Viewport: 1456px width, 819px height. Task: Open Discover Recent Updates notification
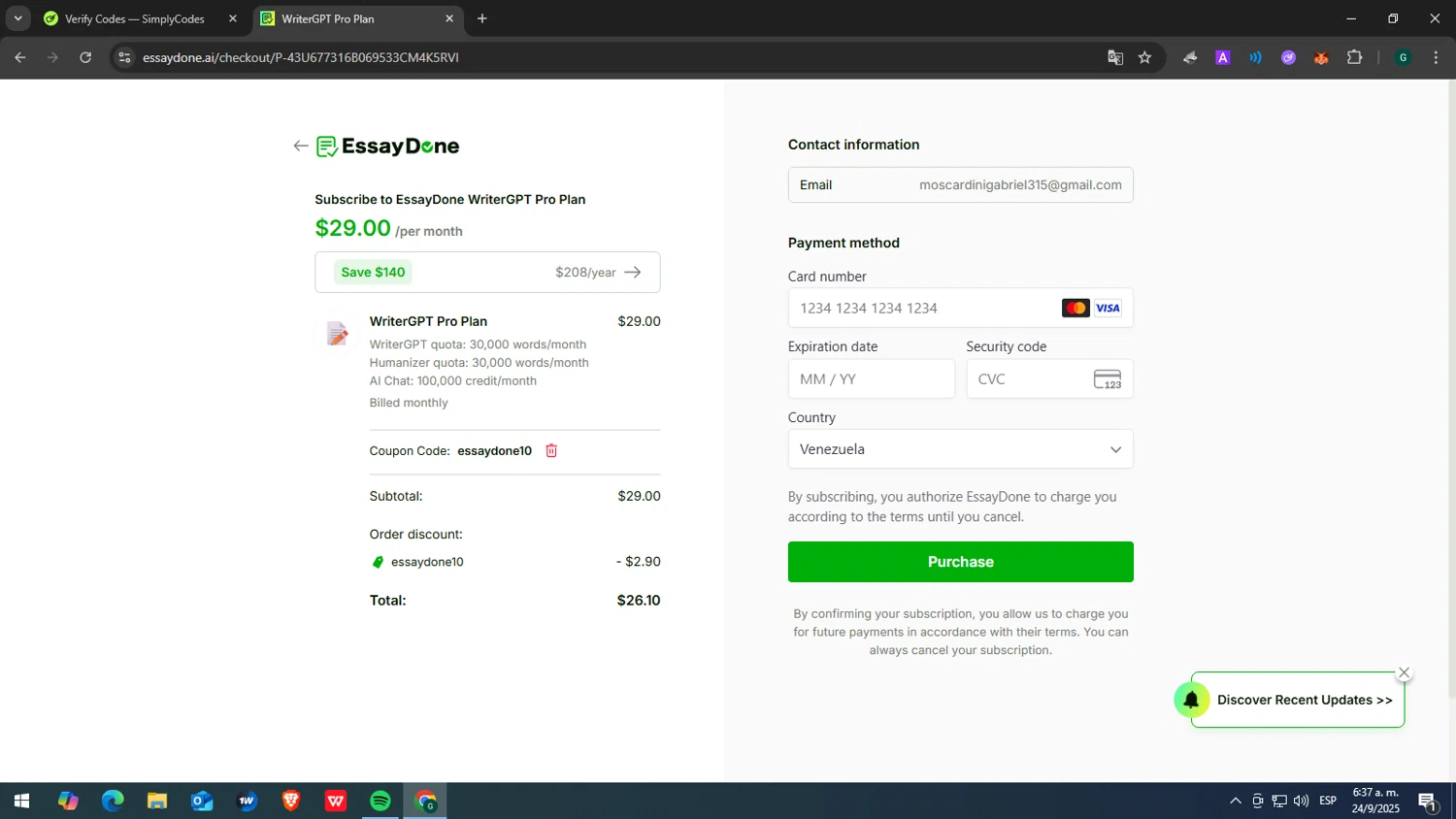pos(1305,700)
